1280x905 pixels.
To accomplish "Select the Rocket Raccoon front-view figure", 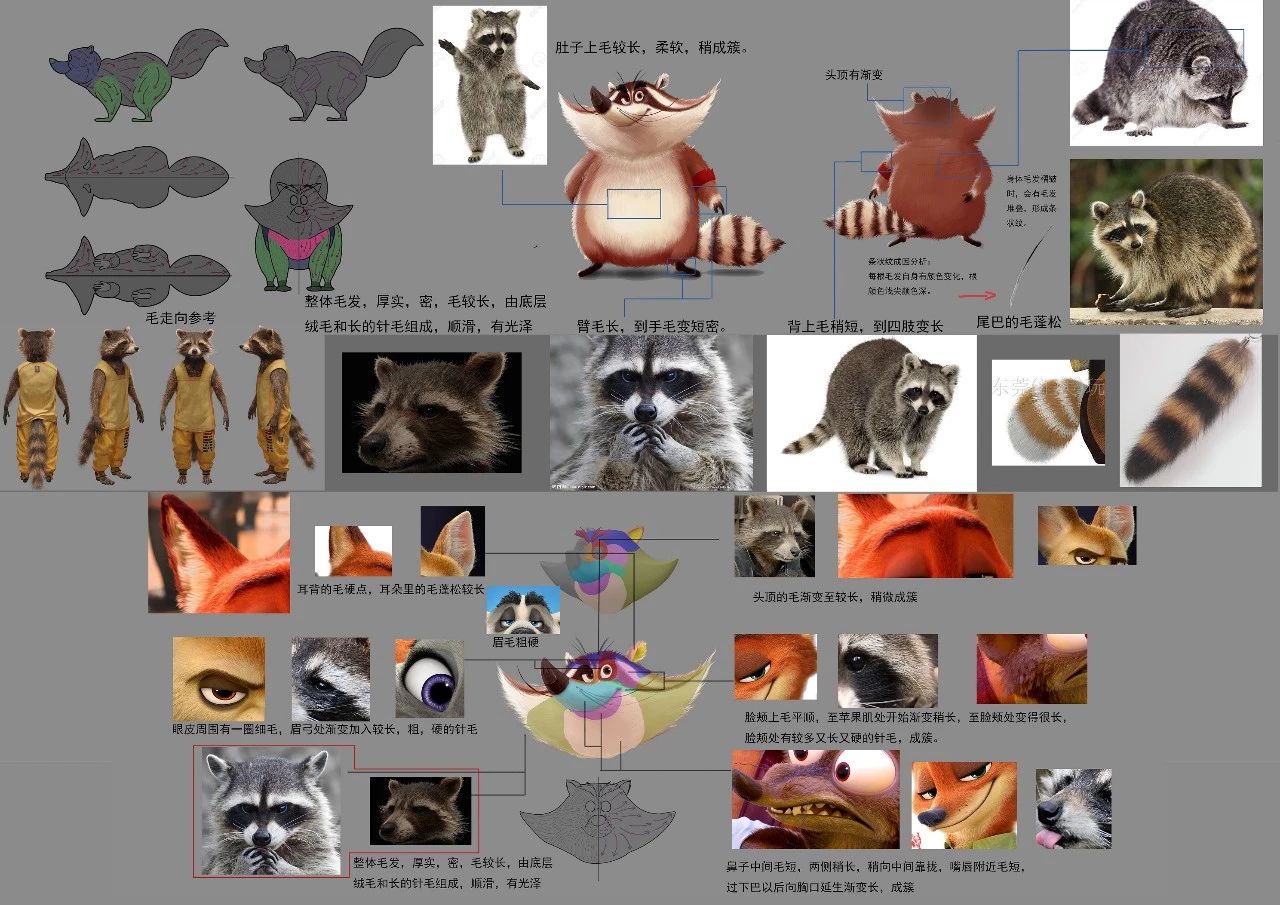I will click(195, 405).
